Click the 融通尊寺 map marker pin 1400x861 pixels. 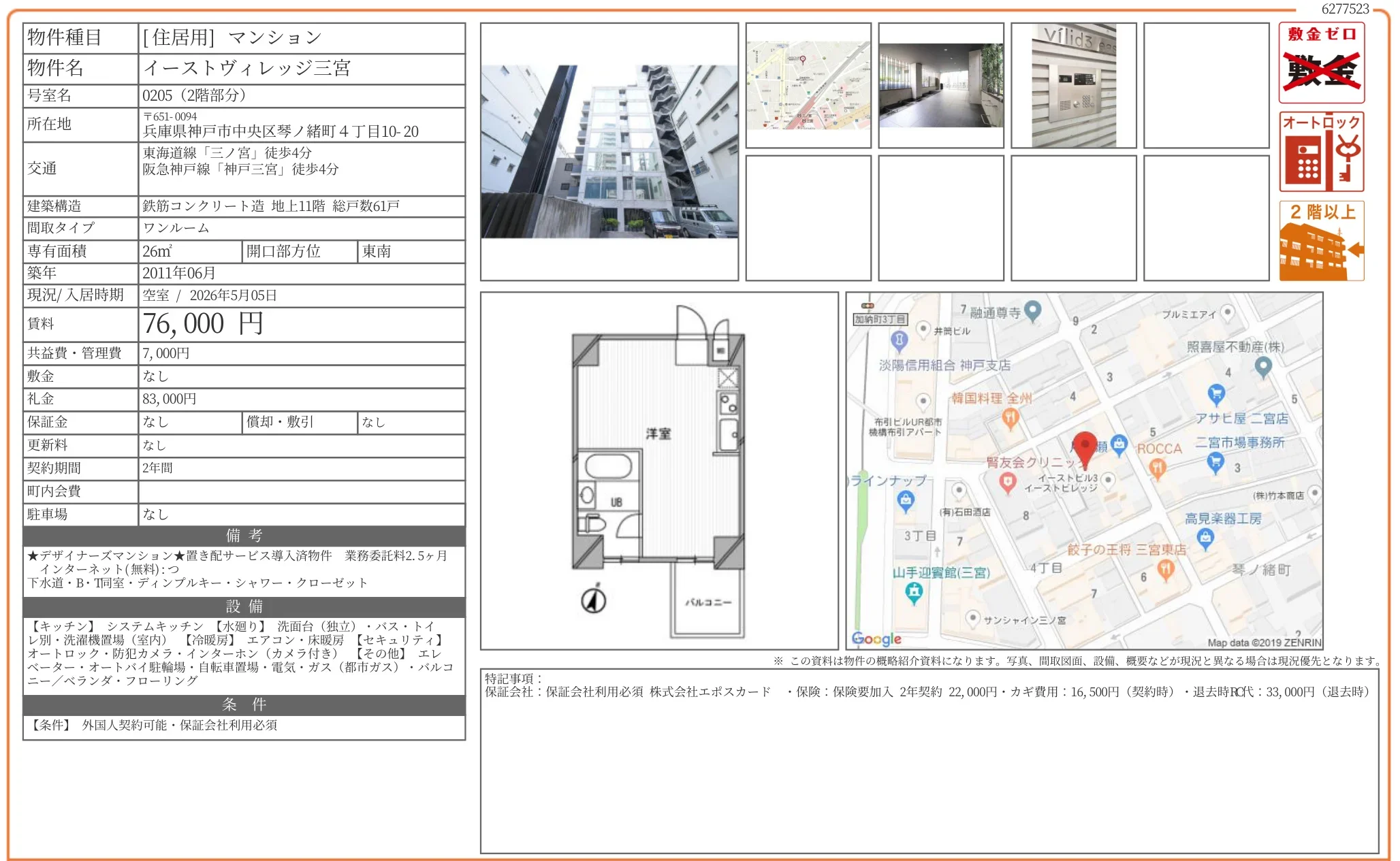coord(1033,310)
